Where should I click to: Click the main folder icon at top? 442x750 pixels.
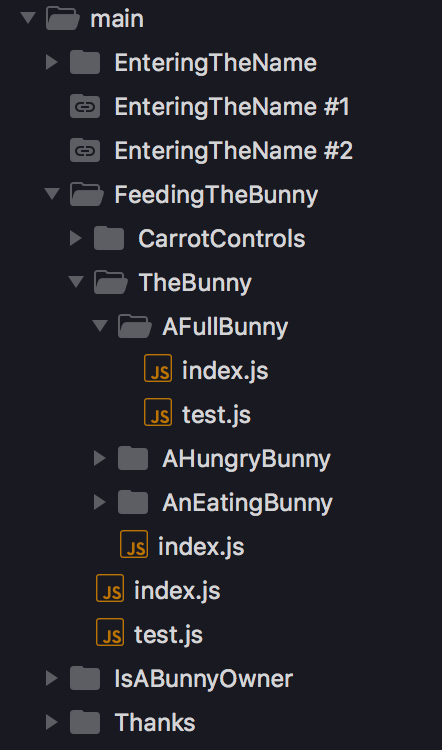tap(63, 19)
